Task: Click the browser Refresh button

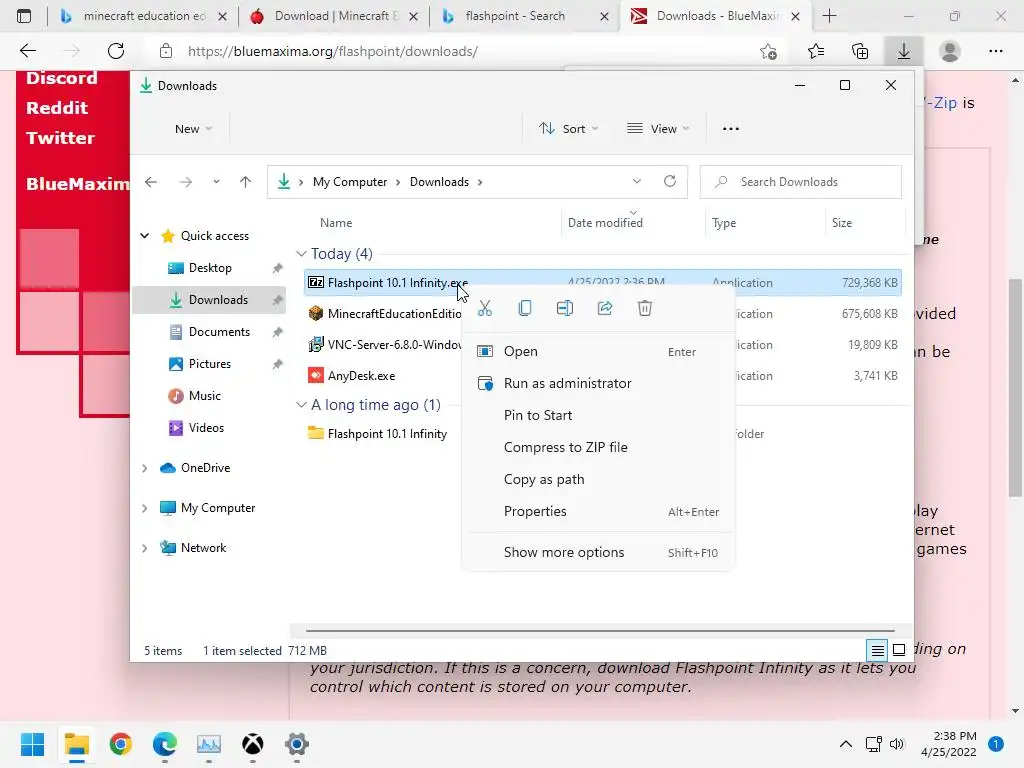Action: click(116, 51)
